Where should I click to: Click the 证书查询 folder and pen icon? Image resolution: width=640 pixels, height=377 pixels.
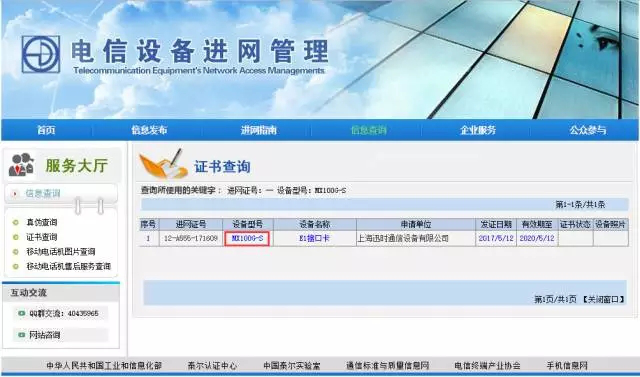164,164
